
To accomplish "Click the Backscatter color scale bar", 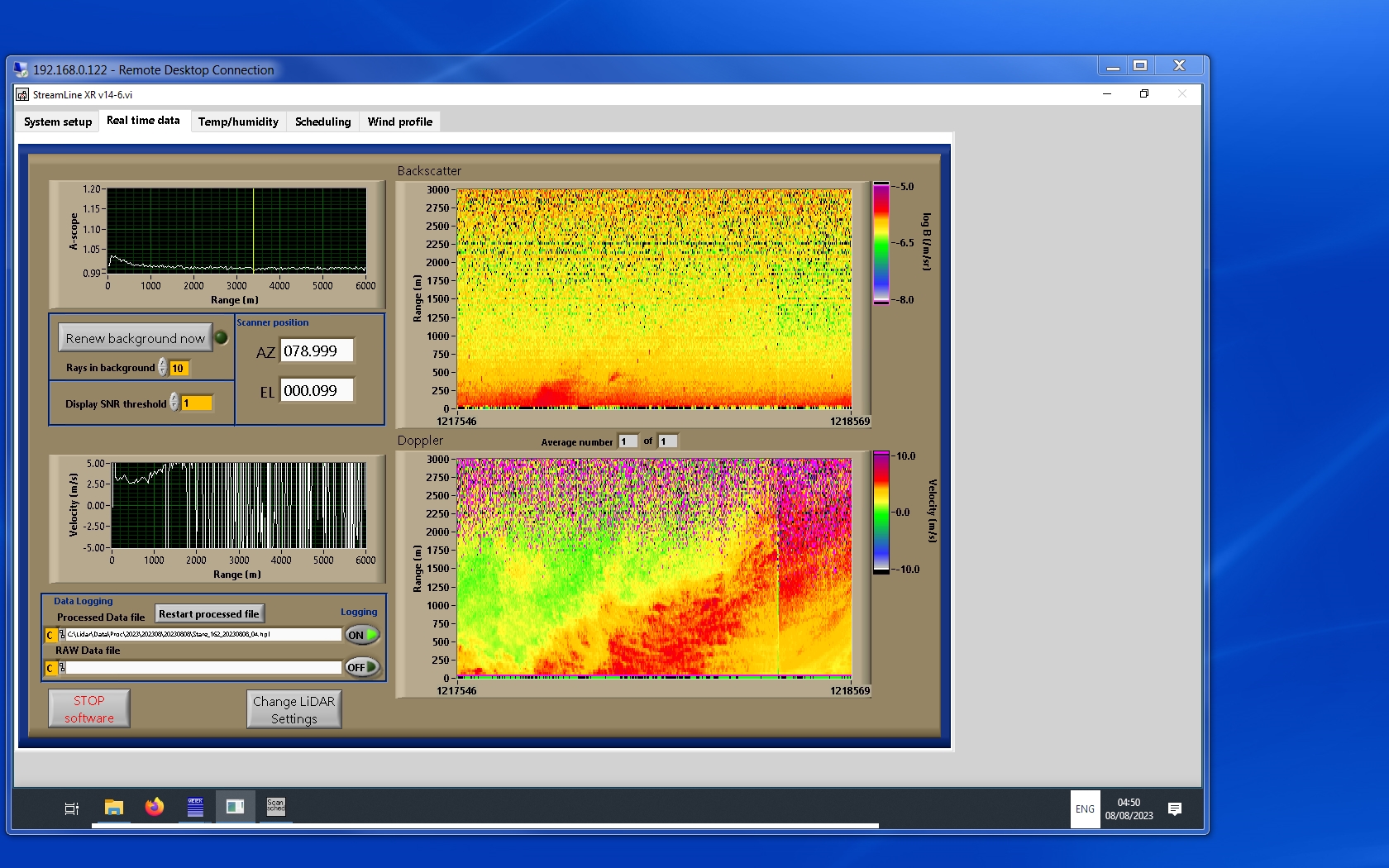I will pyautogui.click(x=881, y=243).
